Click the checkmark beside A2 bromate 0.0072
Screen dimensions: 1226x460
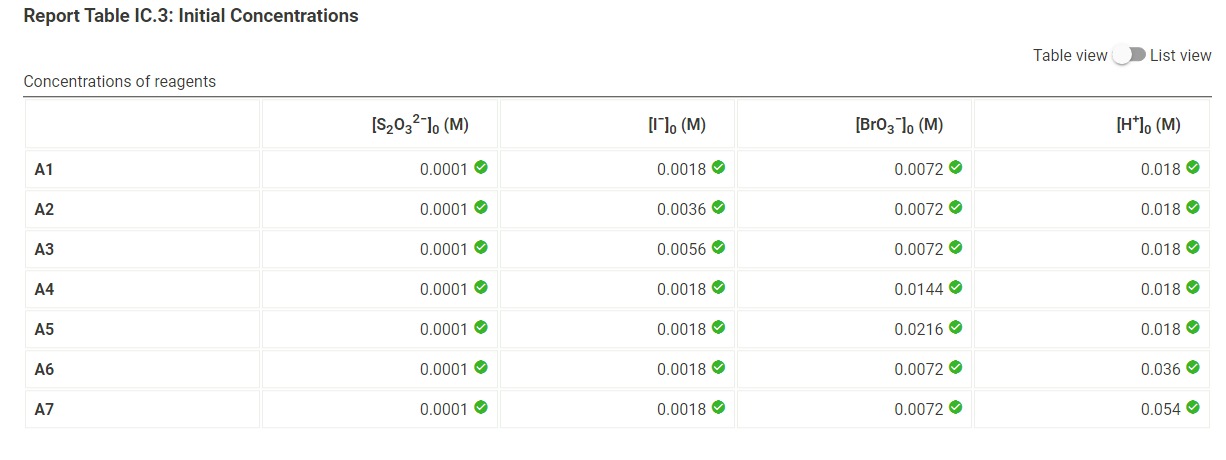pyautogui.click(x=955, y=208)
